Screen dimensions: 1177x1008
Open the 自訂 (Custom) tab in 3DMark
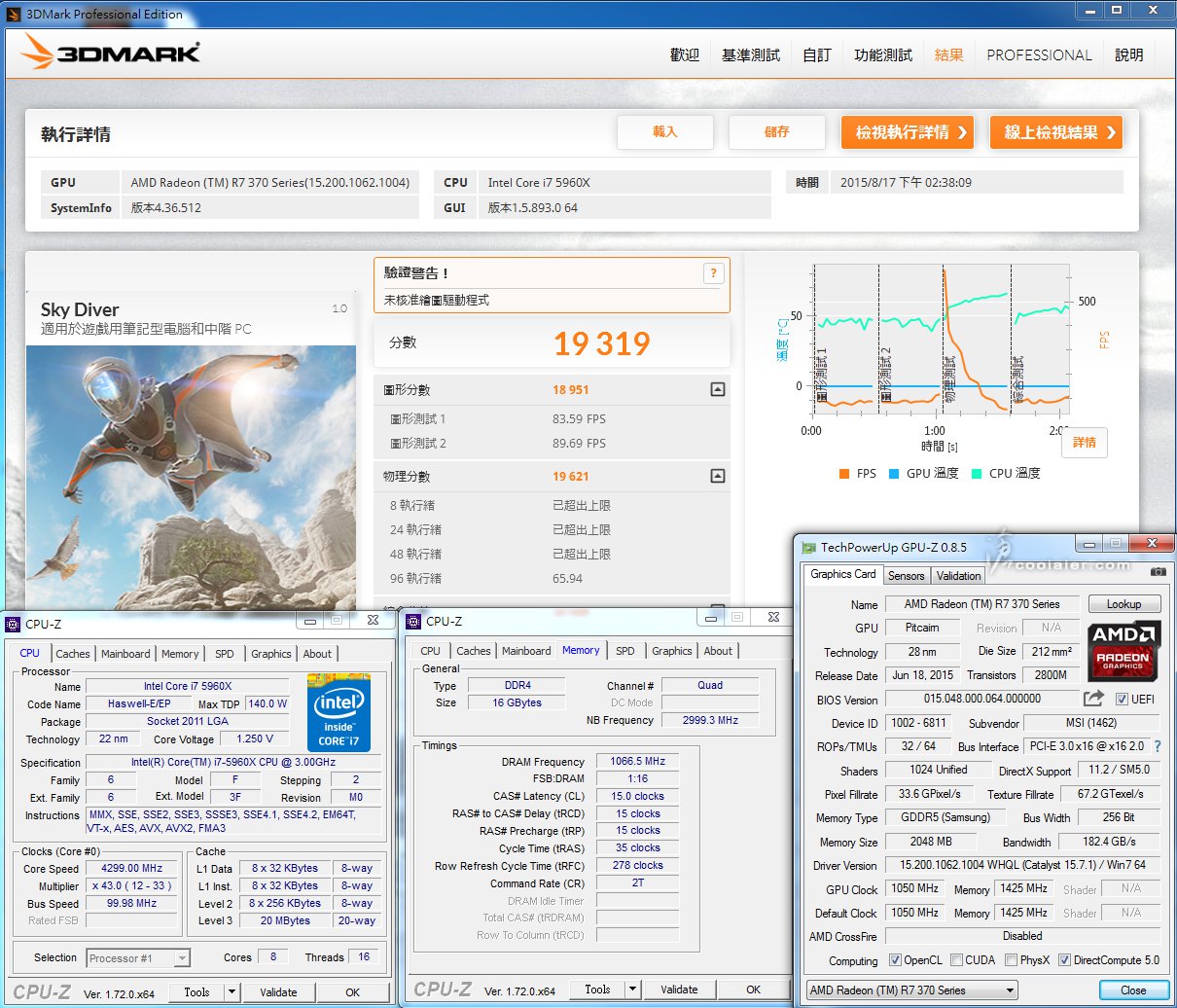[817, 55]
